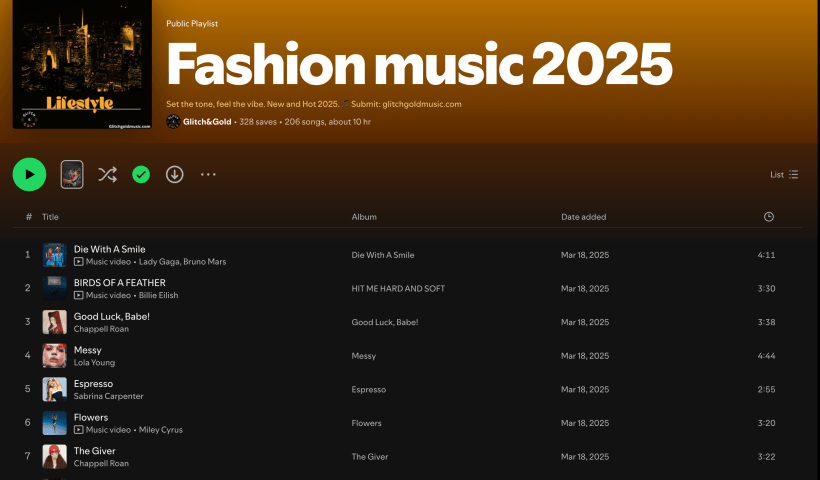Sort by the duration clock icon
This screenshot has height=480, width=820.
[768, 217]
